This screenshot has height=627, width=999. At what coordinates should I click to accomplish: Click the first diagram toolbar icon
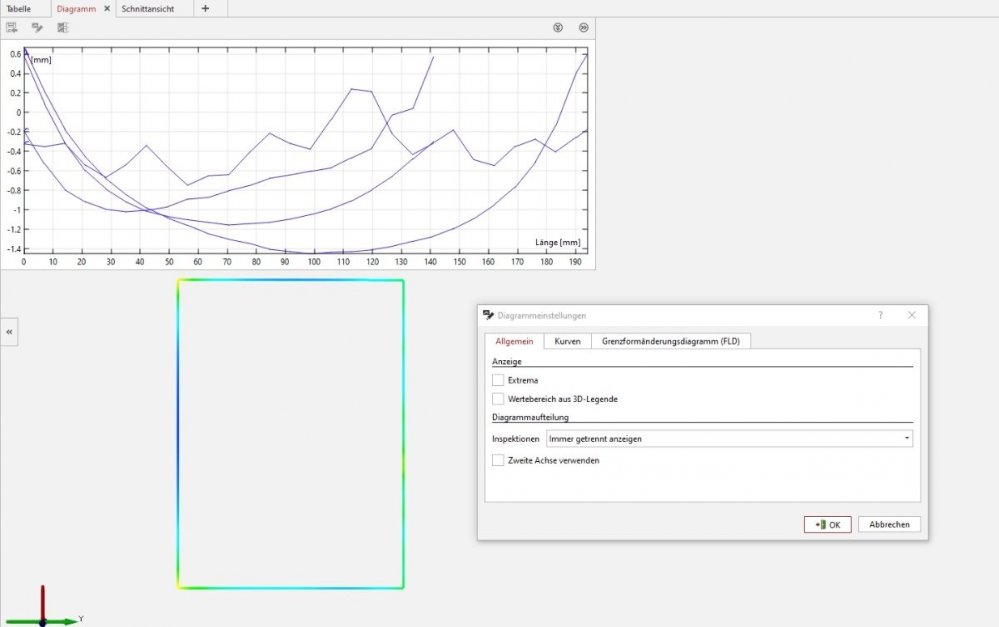click(11, 27)
